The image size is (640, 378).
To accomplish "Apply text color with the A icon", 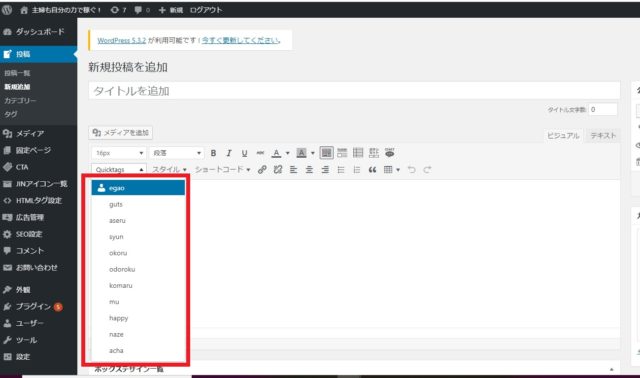I will point(276,153).
